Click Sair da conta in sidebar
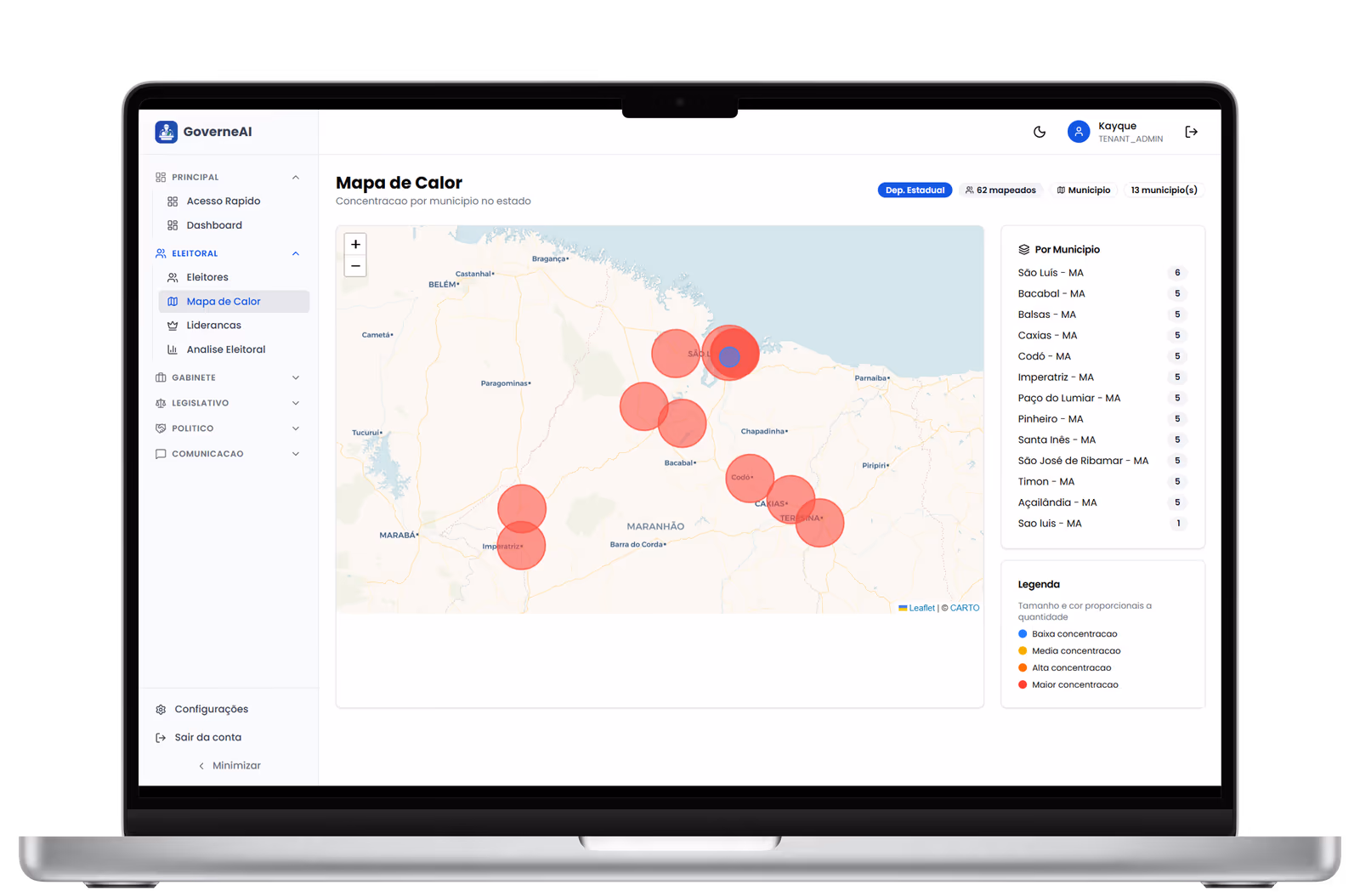This screenshot has height=896, width=1360. click(207, 737)
